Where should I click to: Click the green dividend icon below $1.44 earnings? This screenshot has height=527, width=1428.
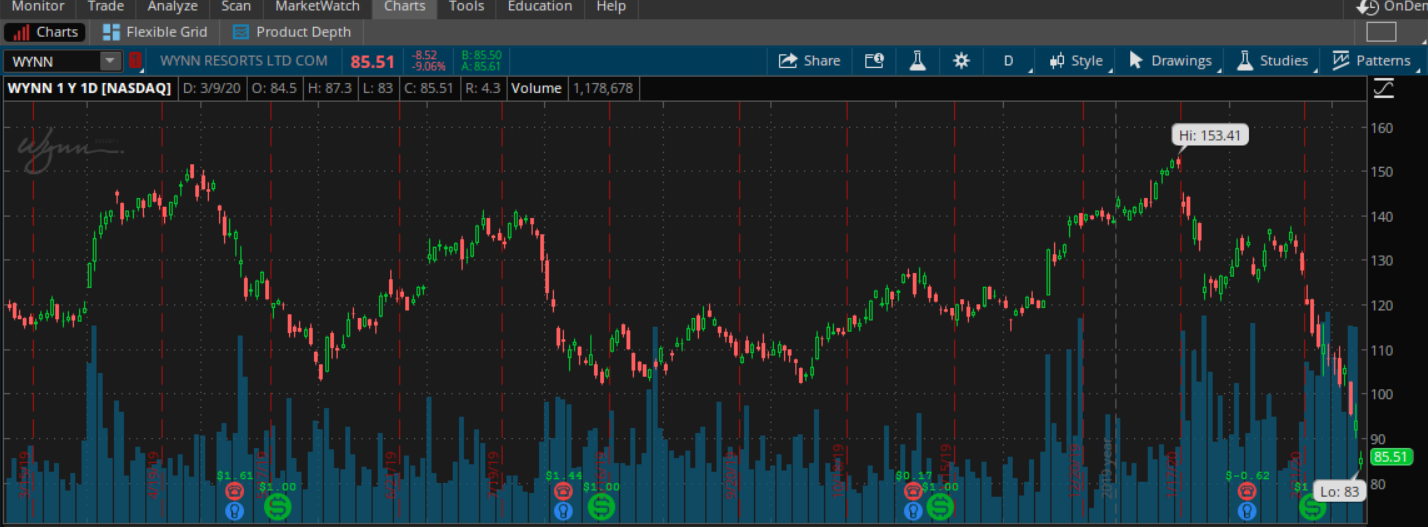pyautogui.click(x=600, y=507)
